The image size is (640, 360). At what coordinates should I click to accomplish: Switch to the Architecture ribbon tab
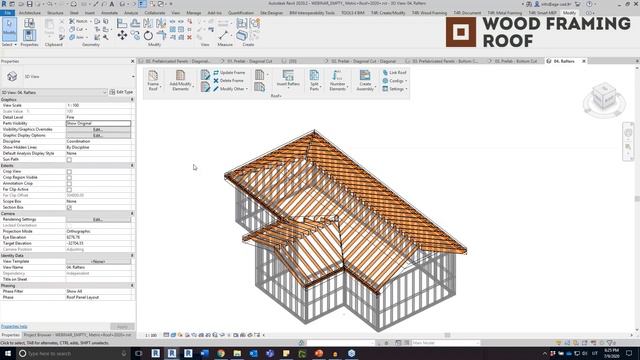pyautogui.click(x=30, y=13)
